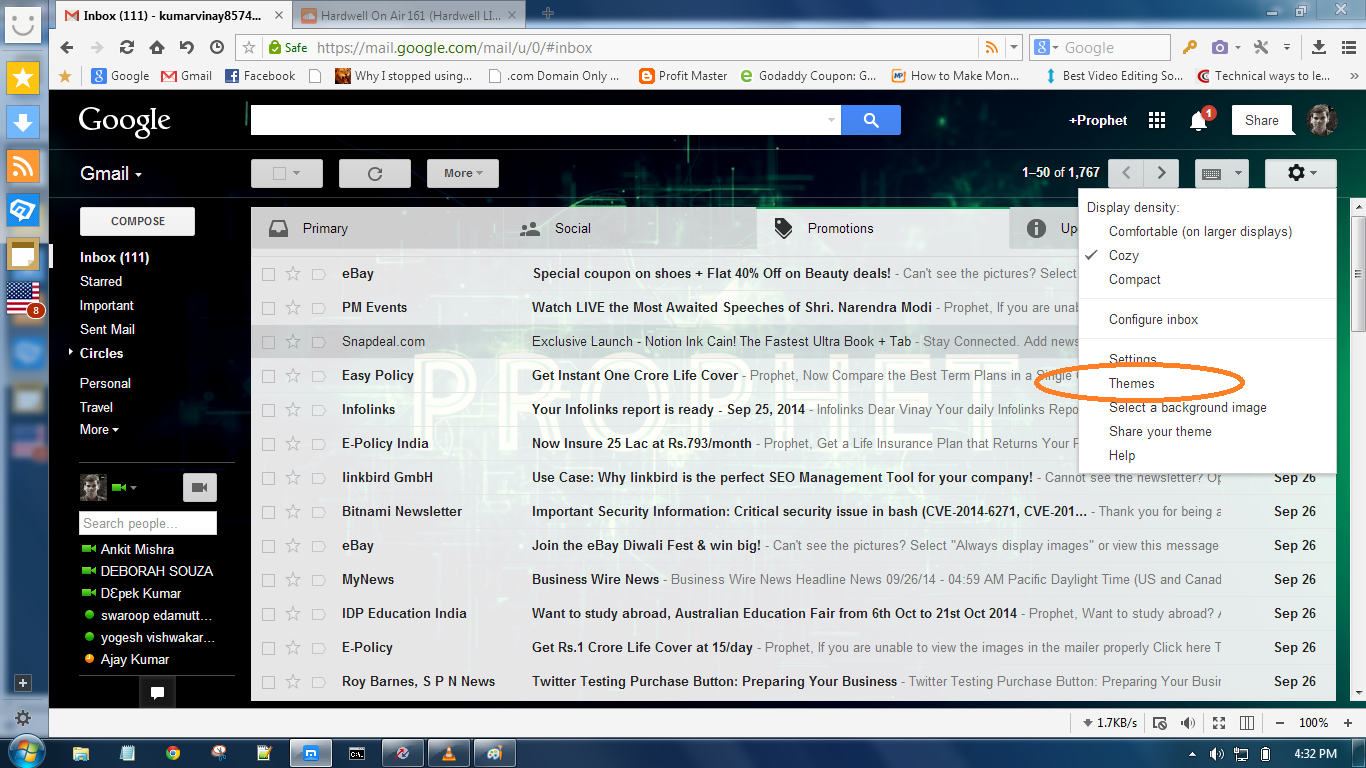Expand More labels in the left sidebar
Screen dimensions: 1366x768
point(97,430)
